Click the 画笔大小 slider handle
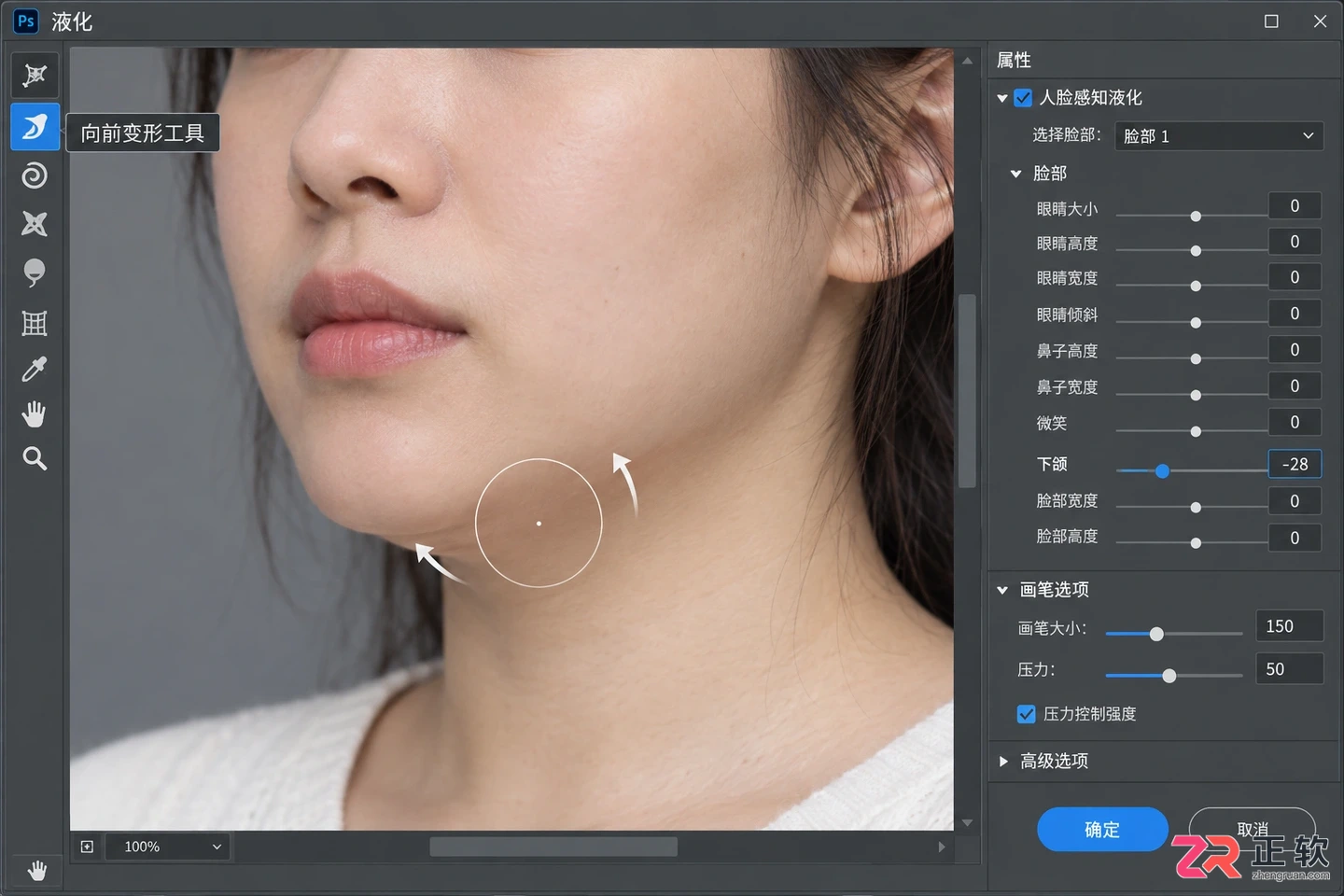This screenshot has width=1344, height=896. pos(1156,635)
